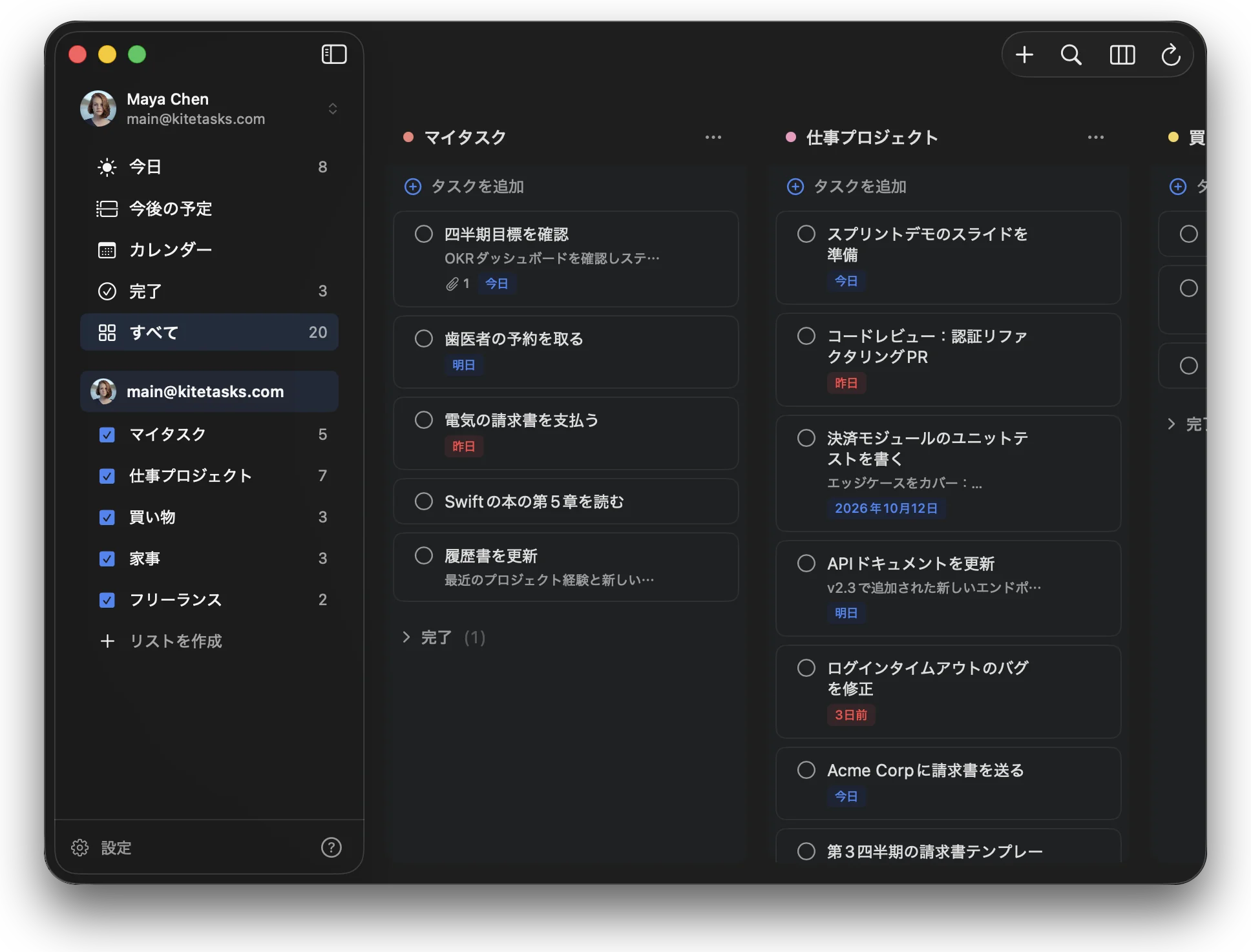Switch layout with the columns view icon
This screenshot has height=952, width=1251.
(x=1122, y=55)
